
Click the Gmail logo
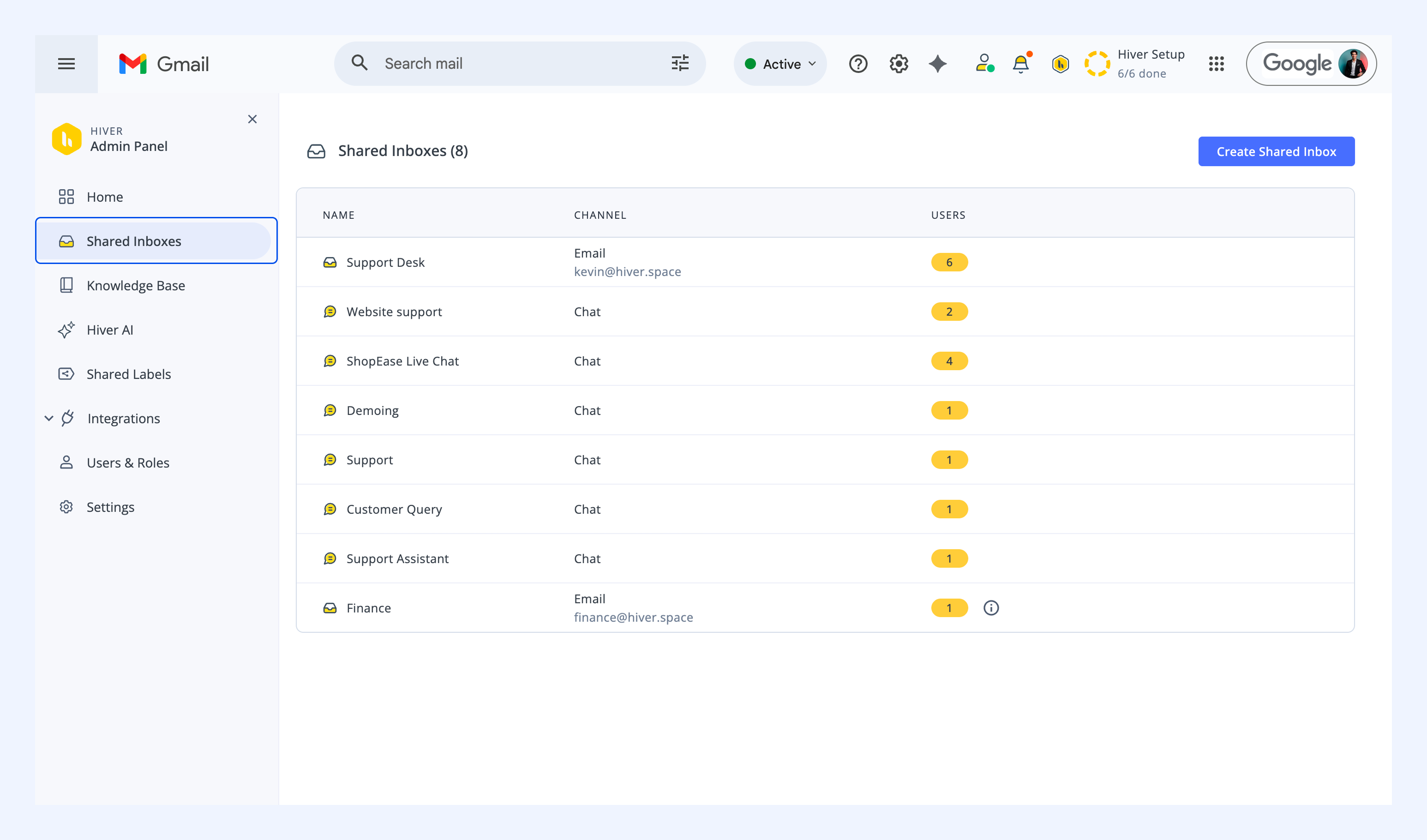coord(164,64)
